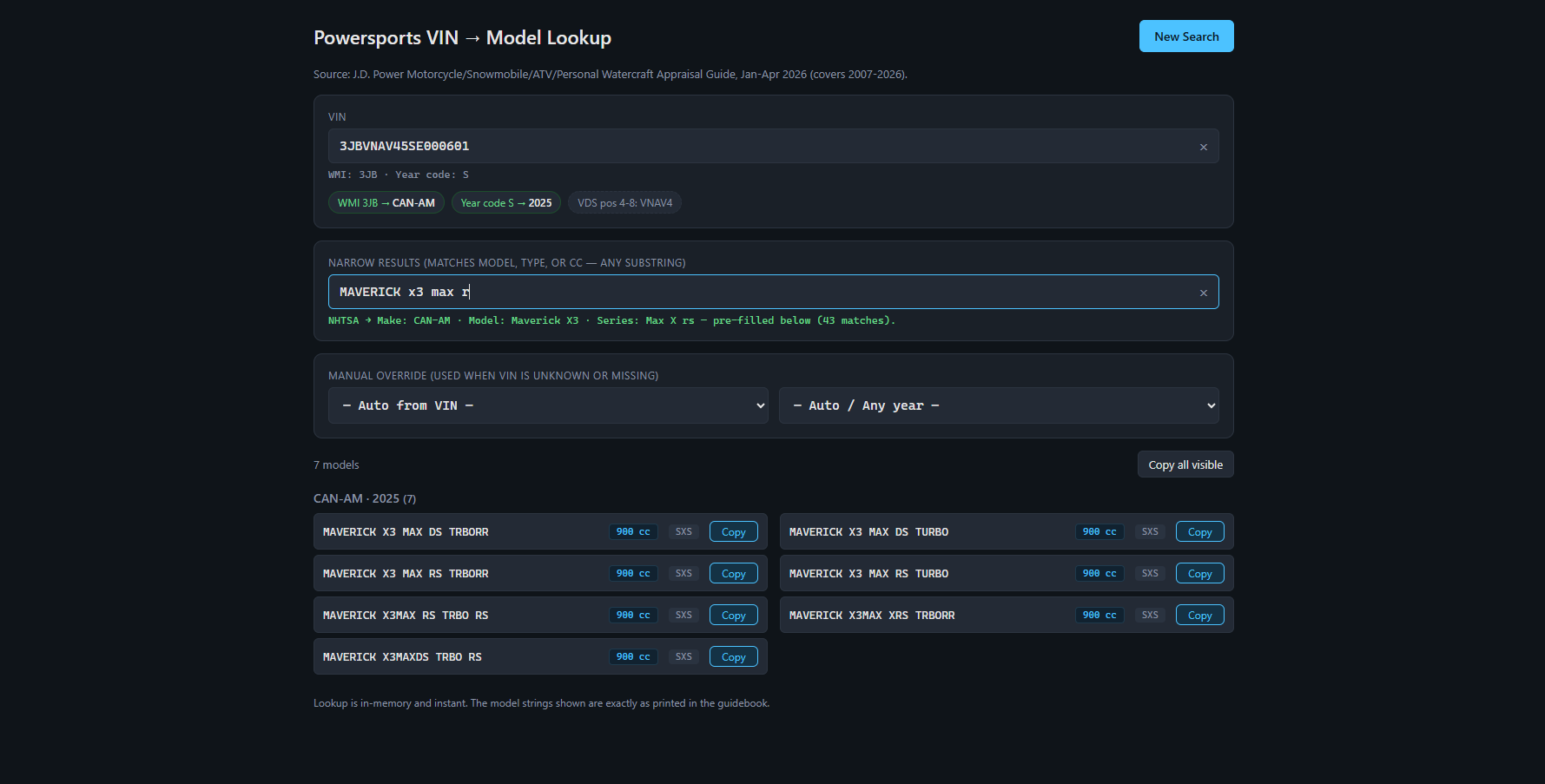This screenshot has height=784, width=1545.
Task: Copy MAVERICK X3 MAX RS TRBORR model
Action: pyautogui.click(x=733, y=574)
